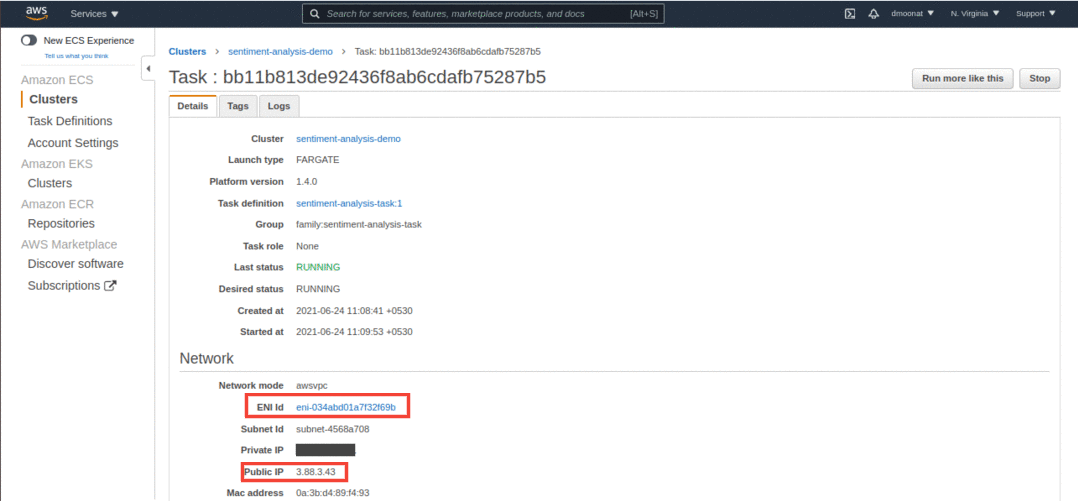Select Mac address 0a:3b:d4:89:f4:93
Viewport: 1078px width, 501px height.
click(333, 493)
